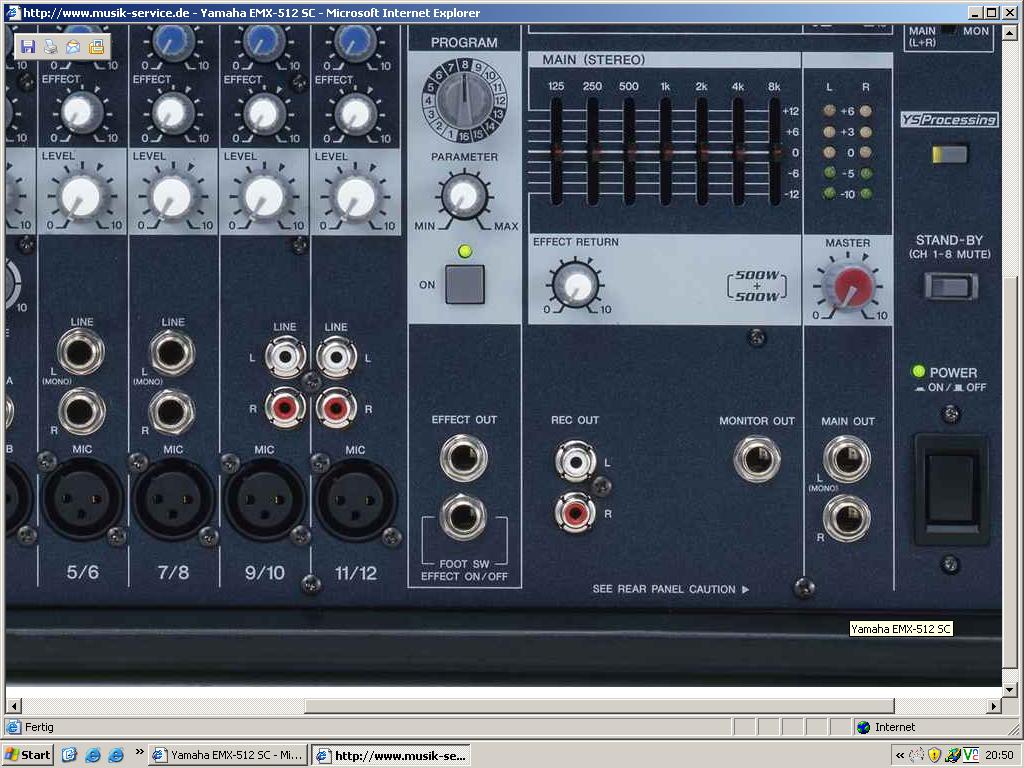Screen dimensions: 1024x768
Task: Click the down arrow of vertical scrollbar
Action: [1010, 690]
